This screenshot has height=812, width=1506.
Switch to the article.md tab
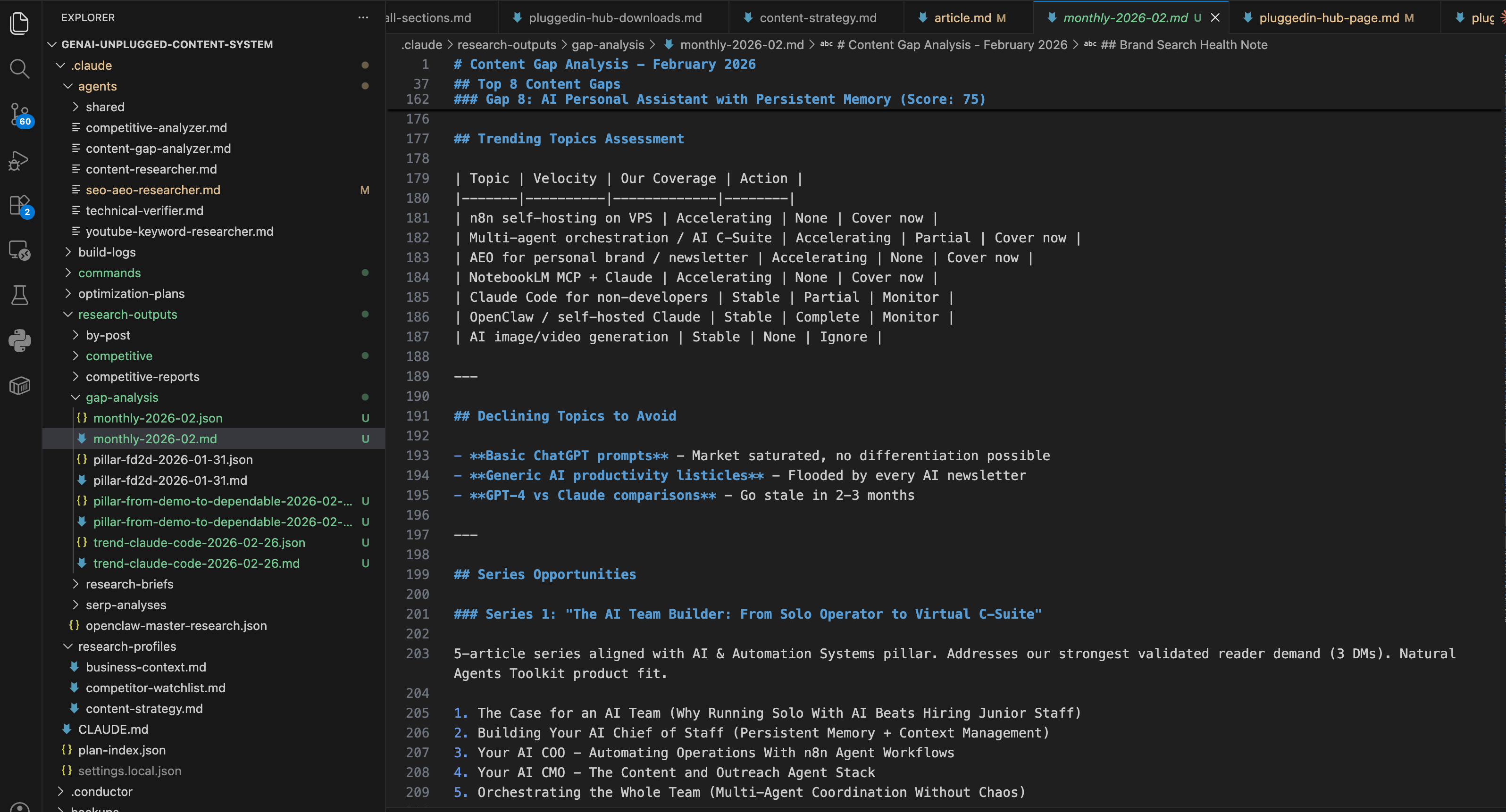tap(962, 17)
